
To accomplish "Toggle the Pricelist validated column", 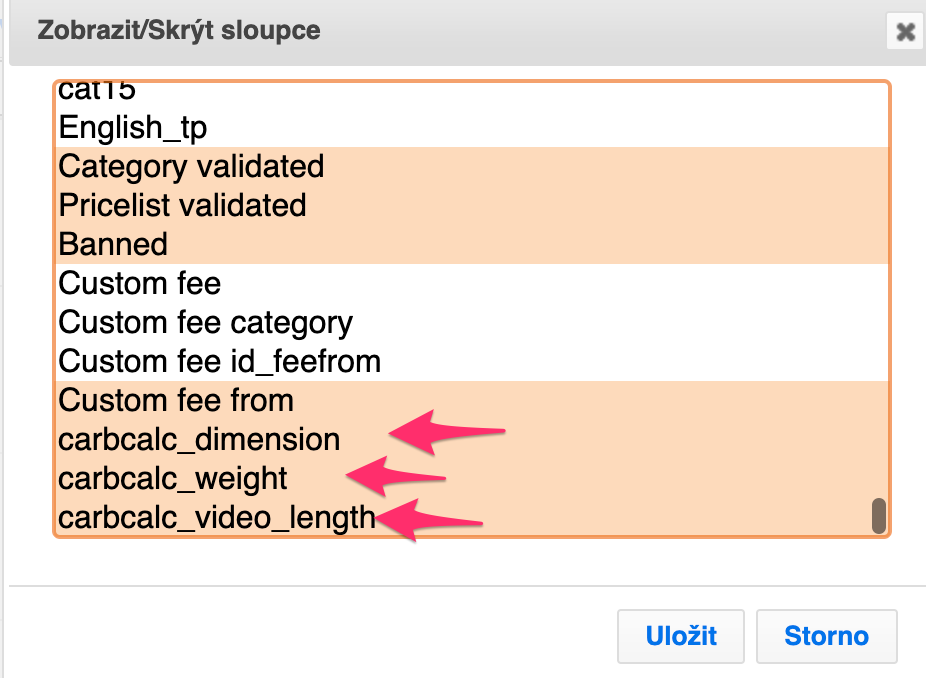I will click(x=182, y=205).
